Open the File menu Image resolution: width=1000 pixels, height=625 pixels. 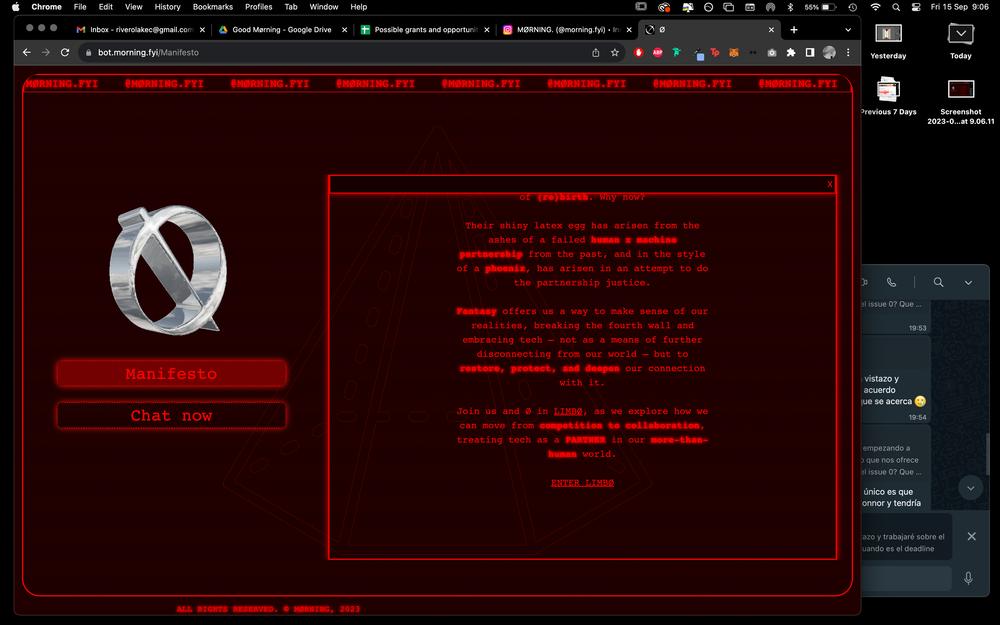pyautogui.click(x=80, y=7)
